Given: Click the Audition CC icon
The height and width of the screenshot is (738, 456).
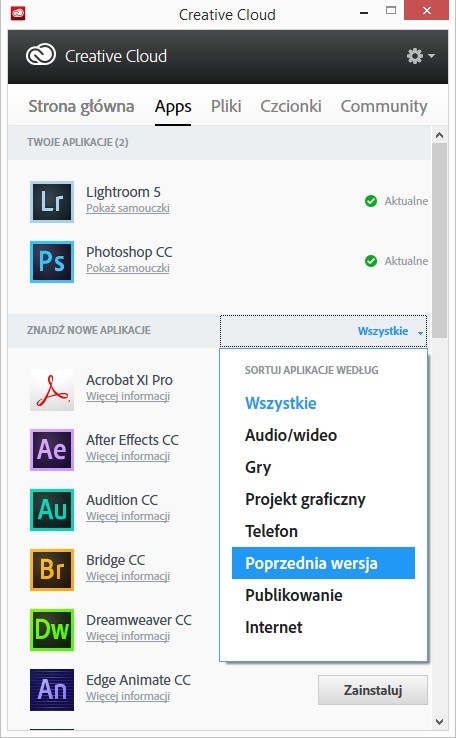Looking at the screenshot, I should point(52,510).
